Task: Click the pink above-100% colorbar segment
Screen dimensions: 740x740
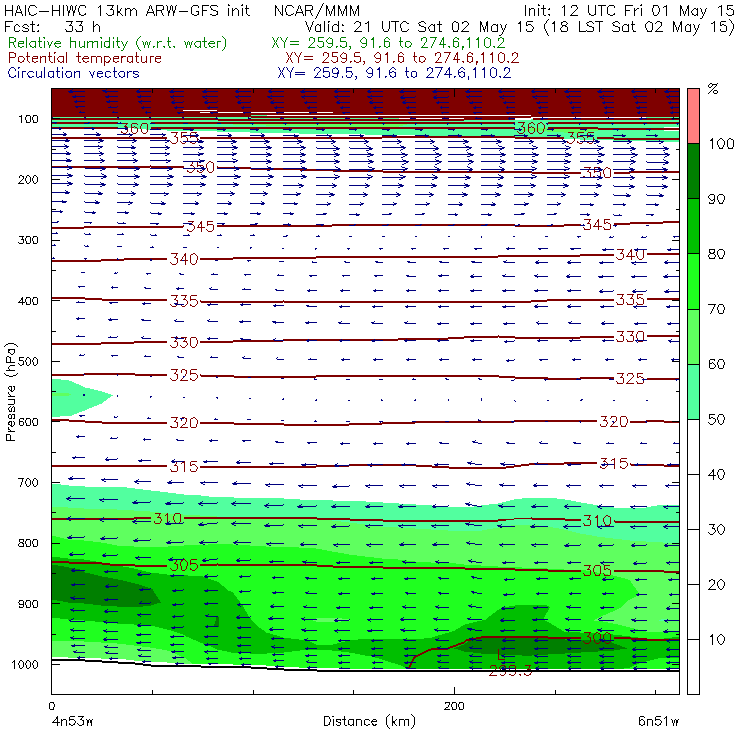Action: [x=693, y=116]
